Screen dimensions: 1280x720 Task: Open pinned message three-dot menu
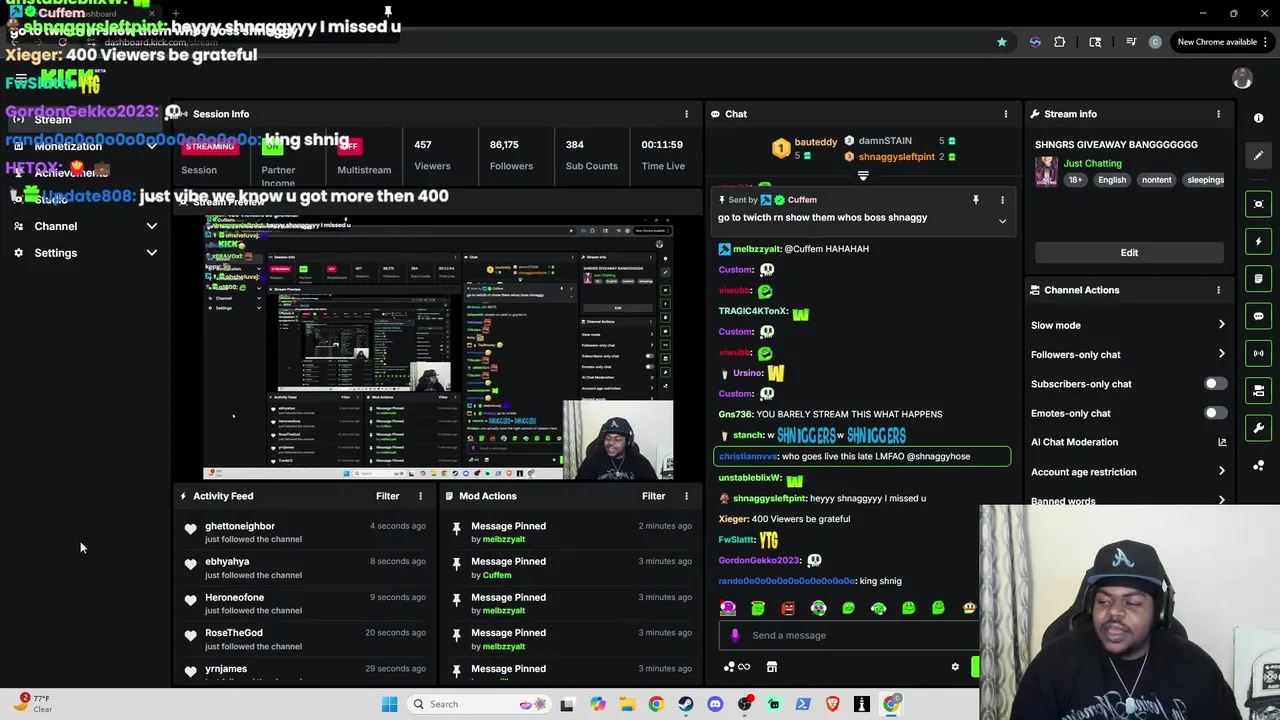click(1002, 200)
